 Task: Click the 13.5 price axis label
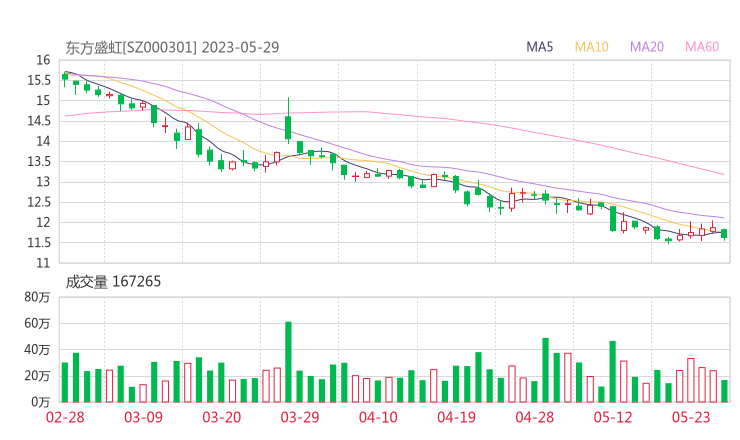(39, 161)
